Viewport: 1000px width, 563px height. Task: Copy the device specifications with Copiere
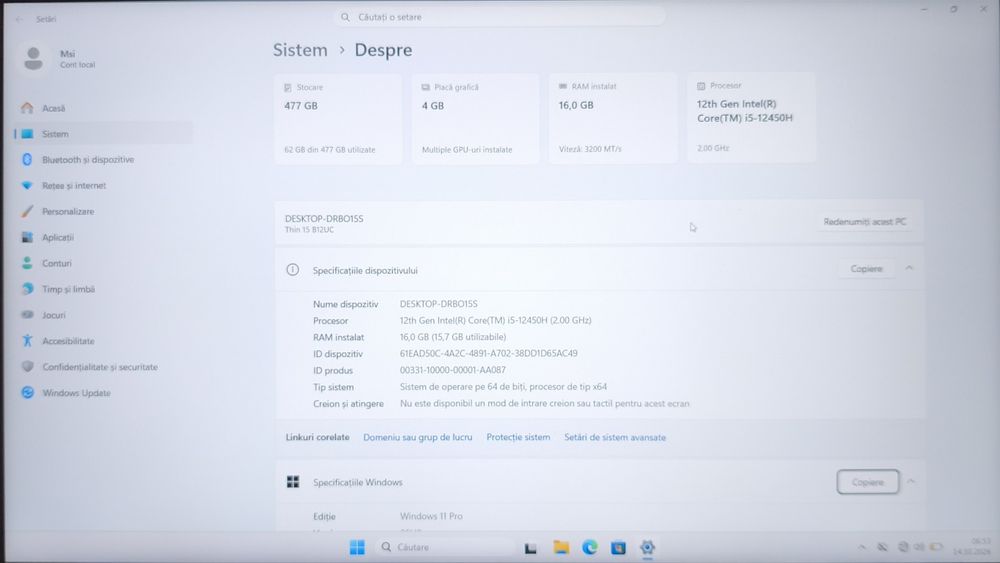(x=867, y=269)
